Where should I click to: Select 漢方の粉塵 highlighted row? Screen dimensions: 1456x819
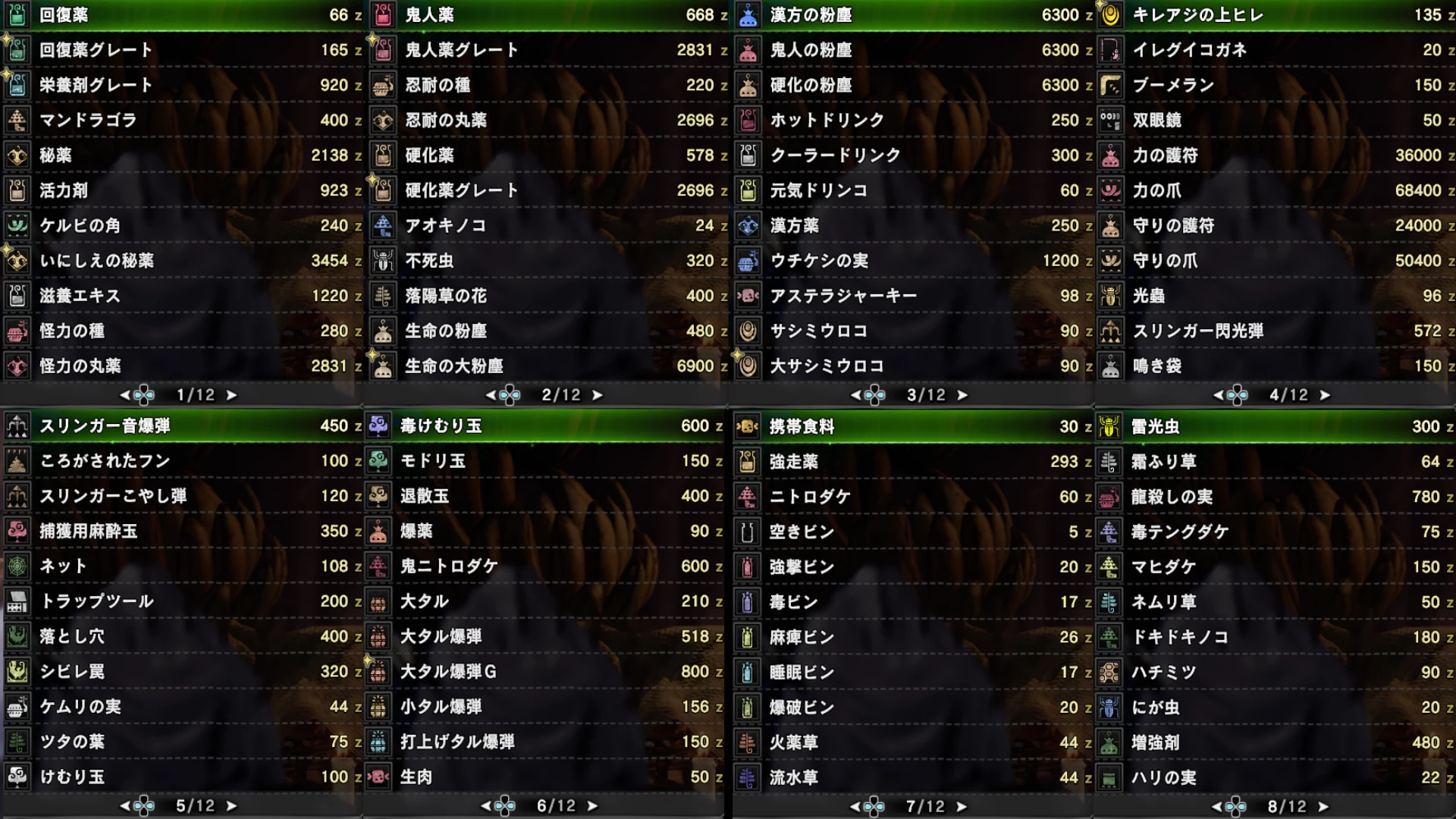point(912,14)
